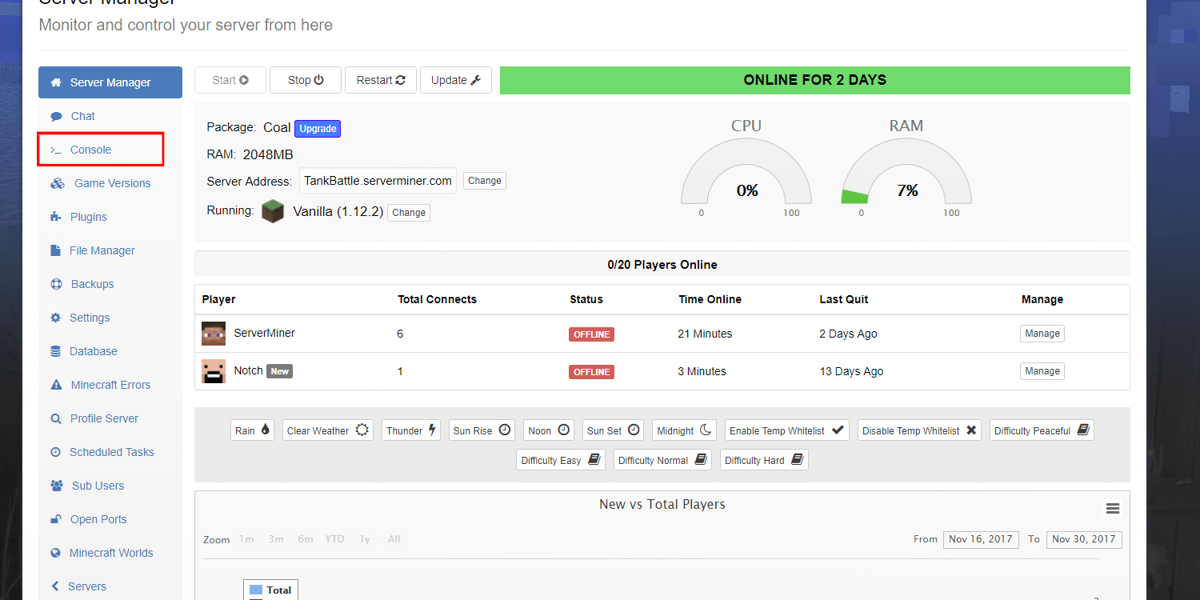This screenshot has width=1200, height=600.
Task: Enable Temp Whitelist
Action: pos(787,431)
